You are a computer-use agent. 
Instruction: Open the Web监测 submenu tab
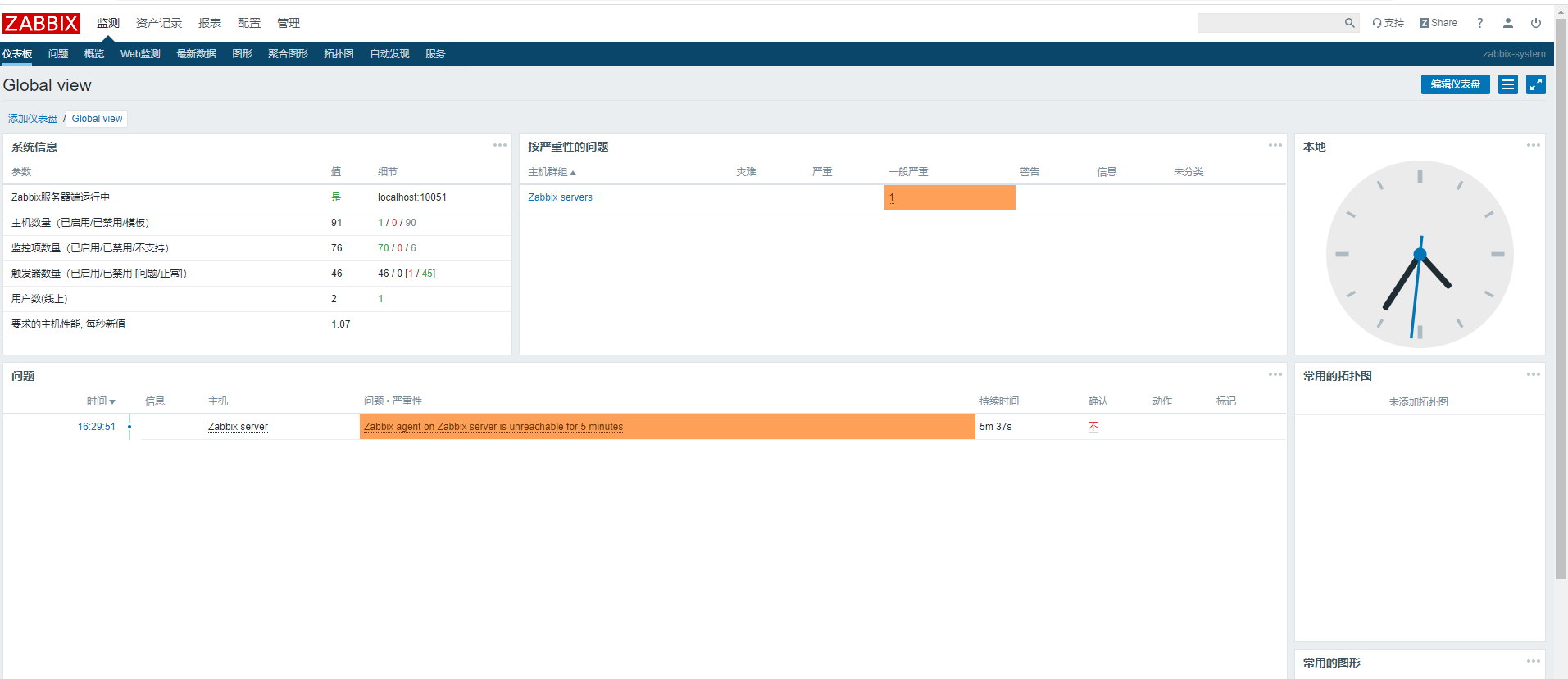(x=140, y=54)
